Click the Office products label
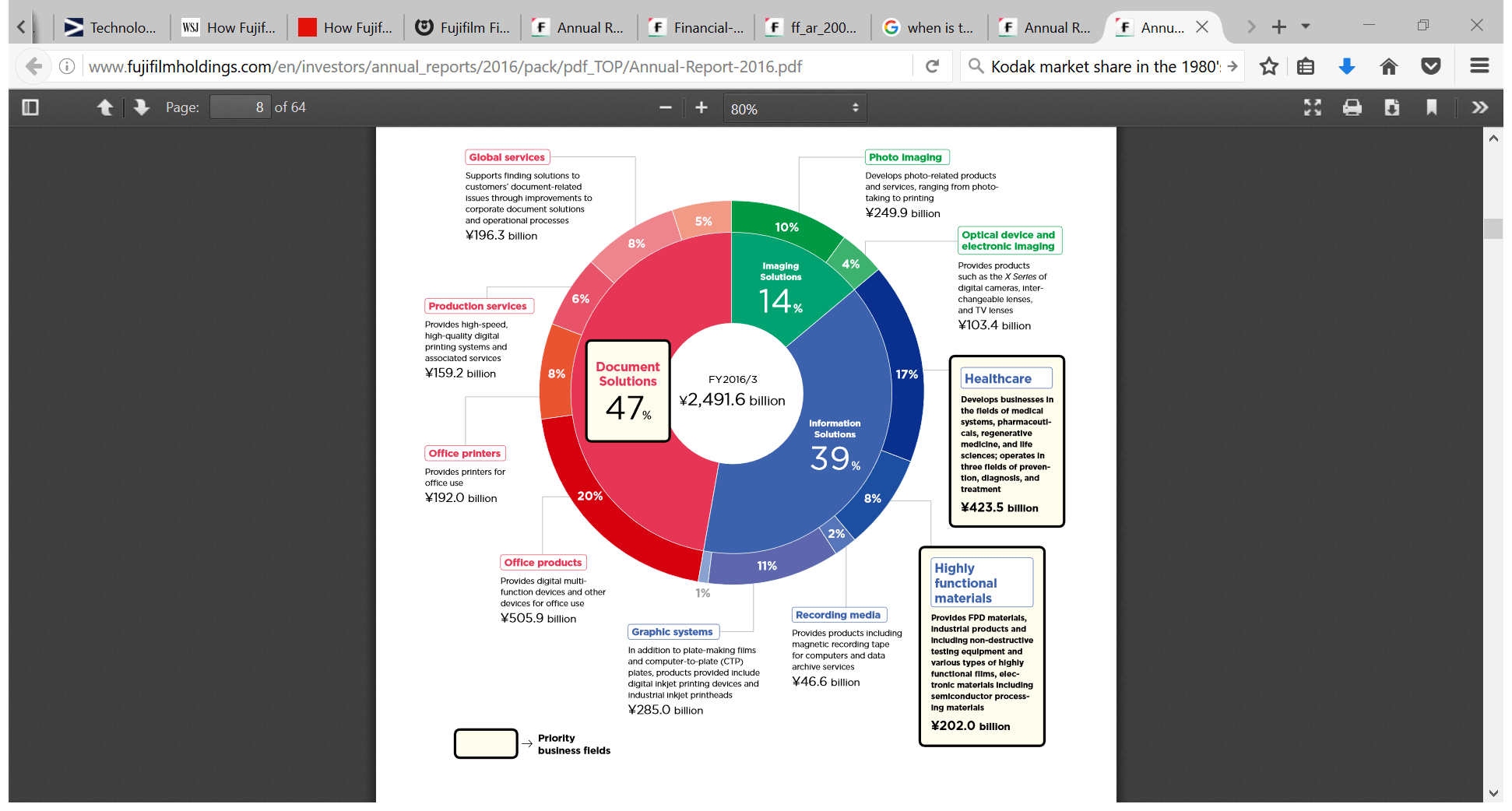This screenshot has height=811, width=1512. 543,563
